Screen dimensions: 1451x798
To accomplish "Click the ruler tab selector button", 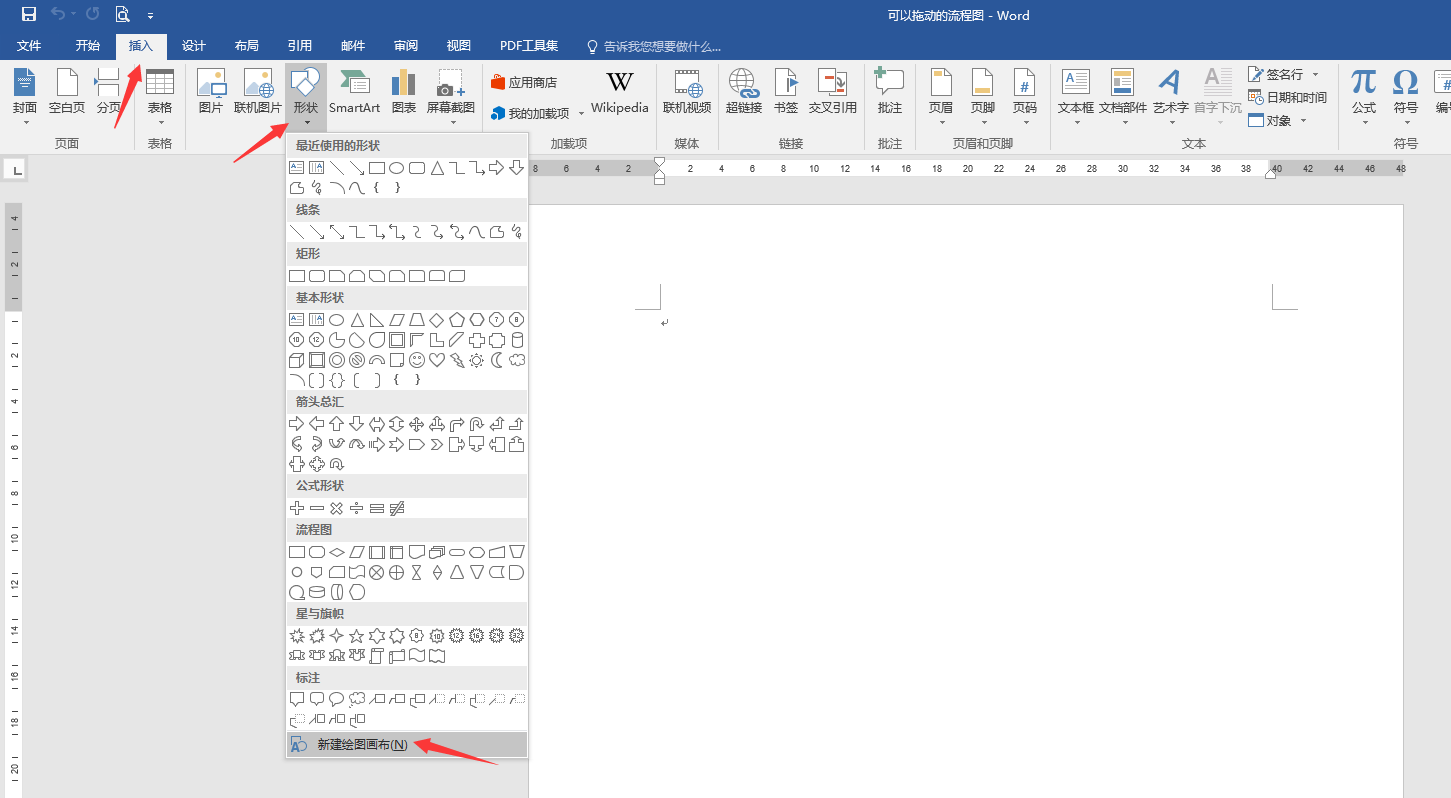I will point(17,170).
